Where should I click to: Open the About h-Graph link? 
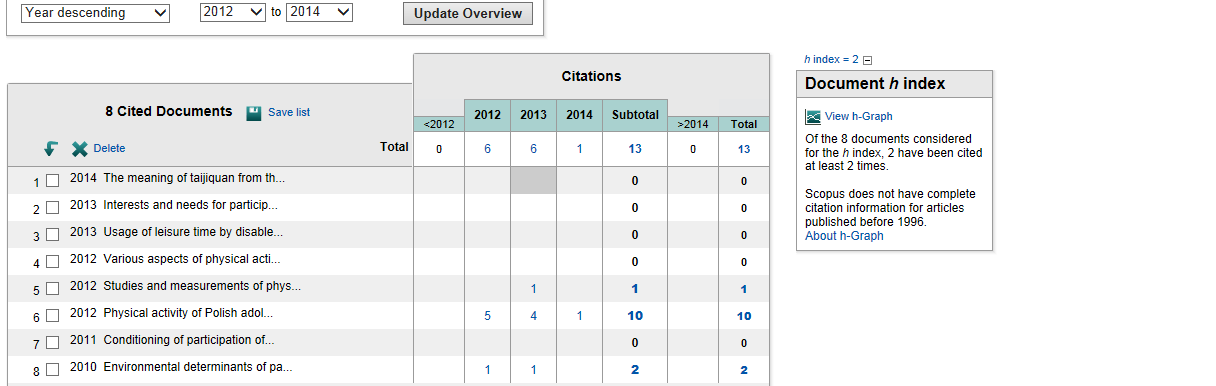[844, 236]
